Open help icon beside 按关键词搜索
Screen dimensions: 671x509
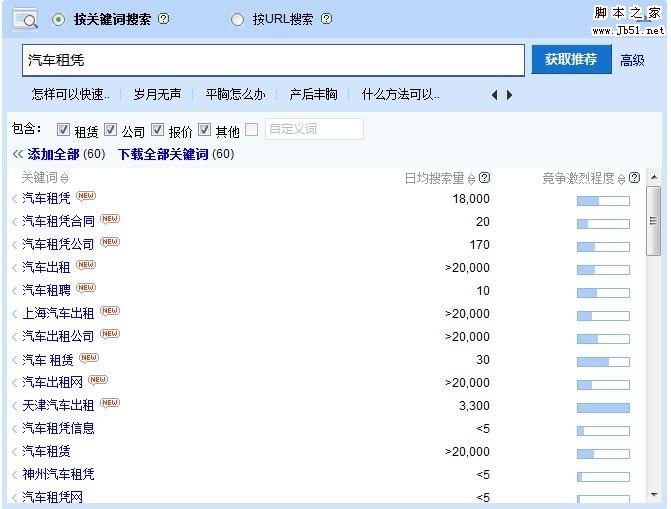click(x=164, y=19)
